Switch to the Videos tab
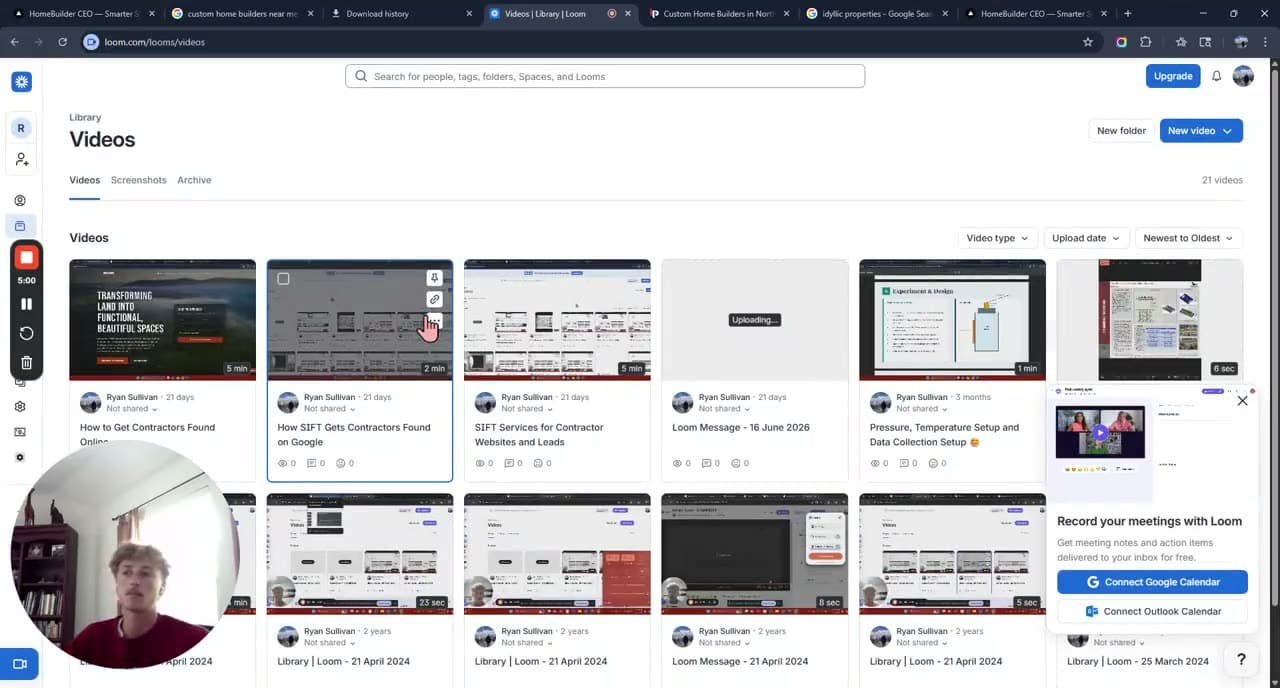This screenshot has width=1280, height=688. pos(84,180)
